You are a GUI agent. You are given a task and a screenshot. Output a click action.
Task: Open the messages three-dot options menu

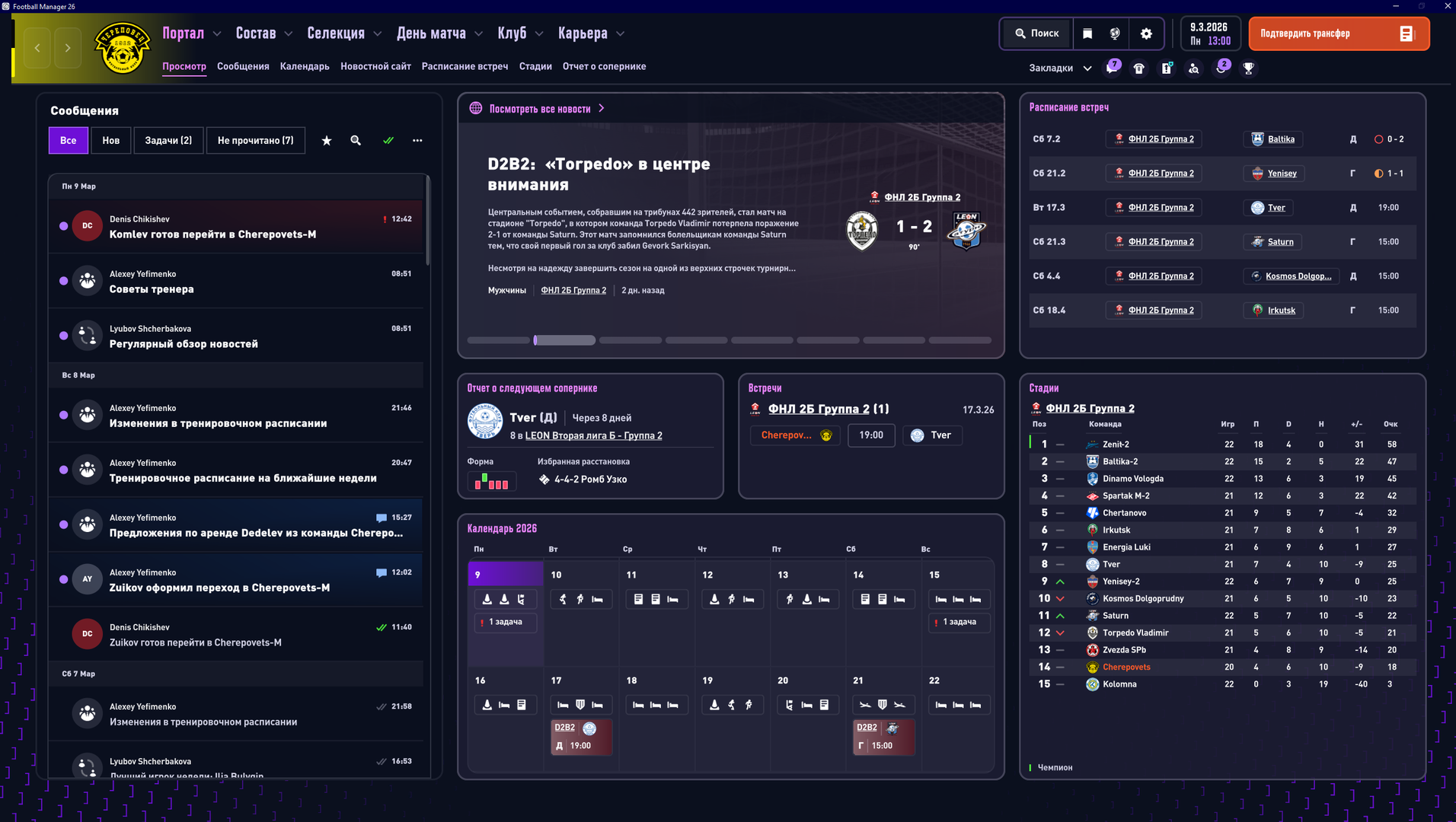[x=417, y=140]
